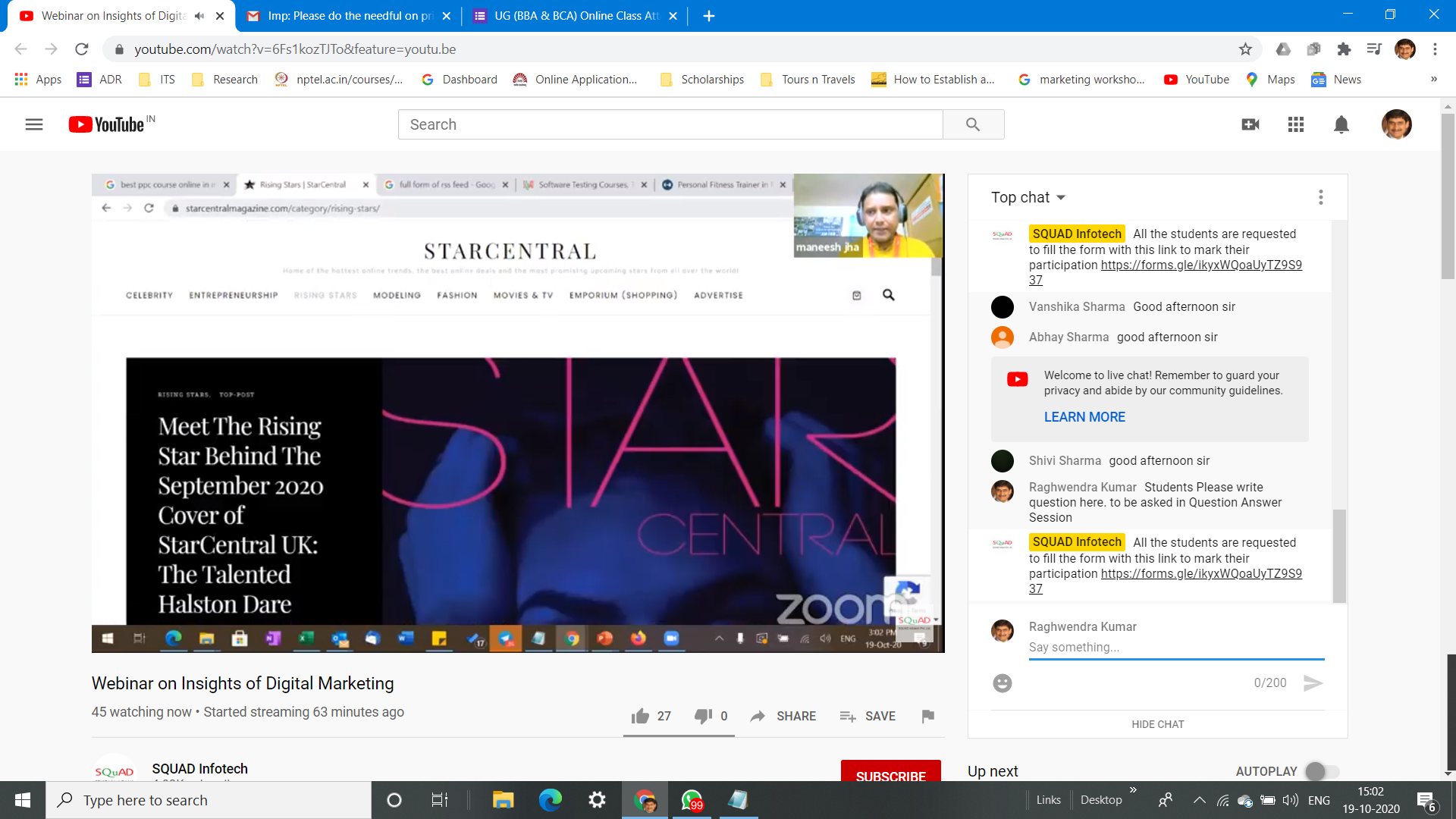Close the UG (BBA & BCA) tab
The width and height of the screenshot is (1456, 819).
point(673,16)
